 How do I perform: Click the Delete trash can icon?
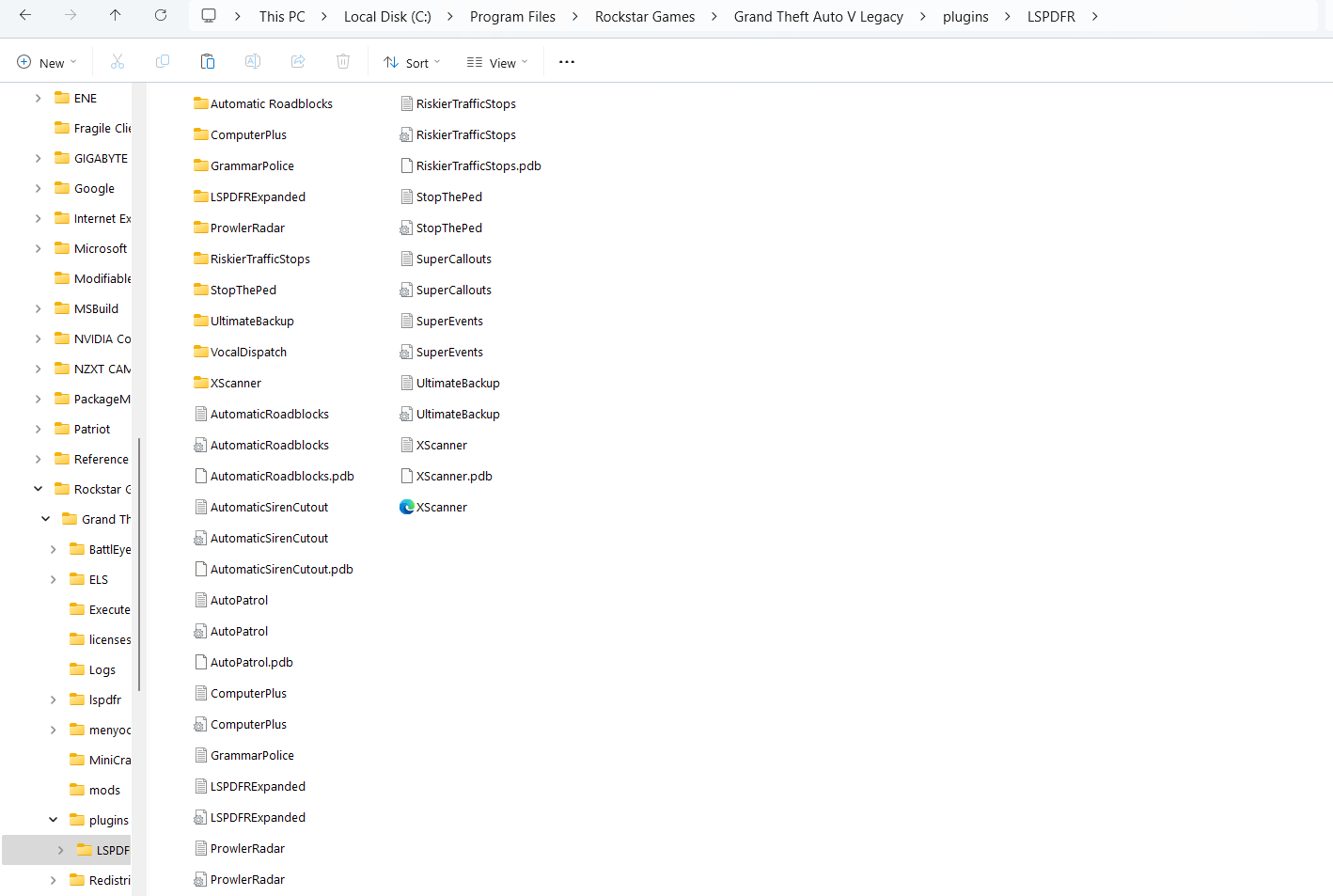click(x=343, y=62)
